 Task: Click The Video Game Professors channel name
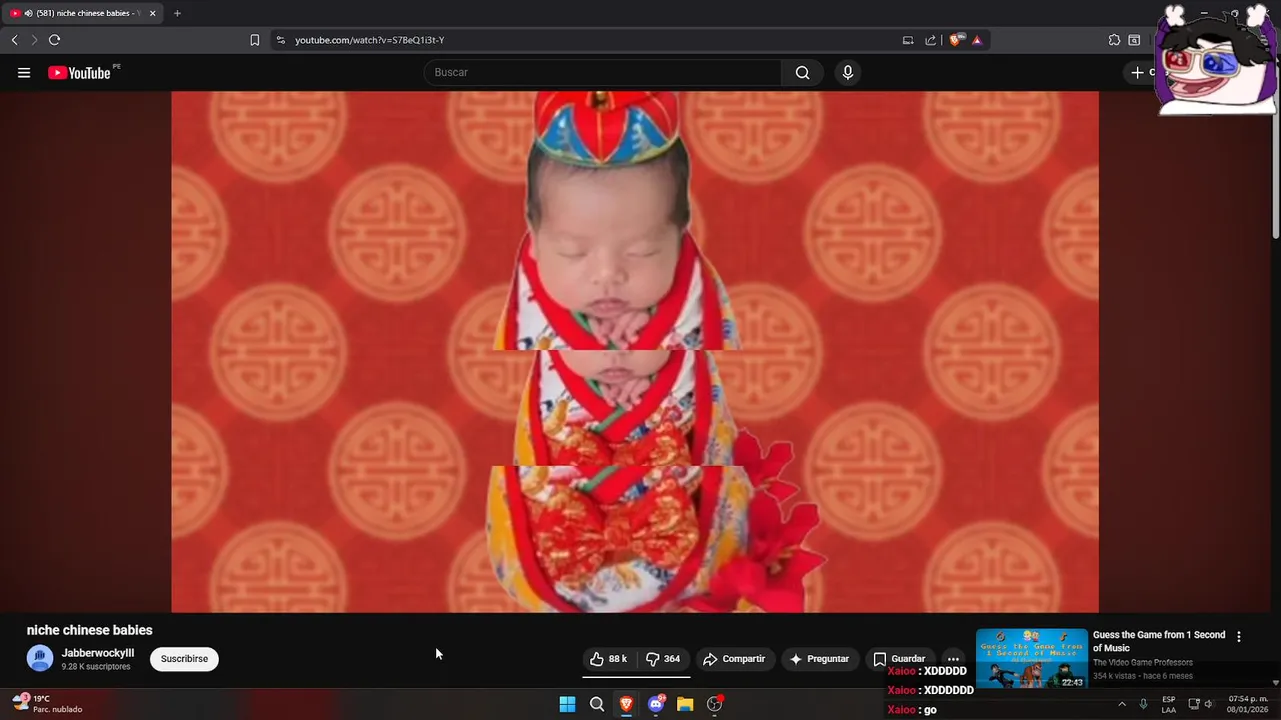pyautogui.click(x=1142, y=663)
